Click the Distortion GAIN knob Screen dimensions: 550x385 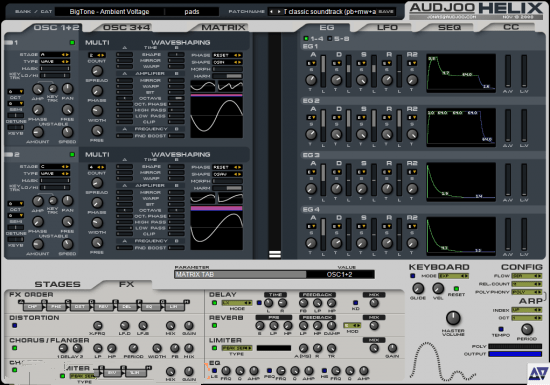coord(189,325)
